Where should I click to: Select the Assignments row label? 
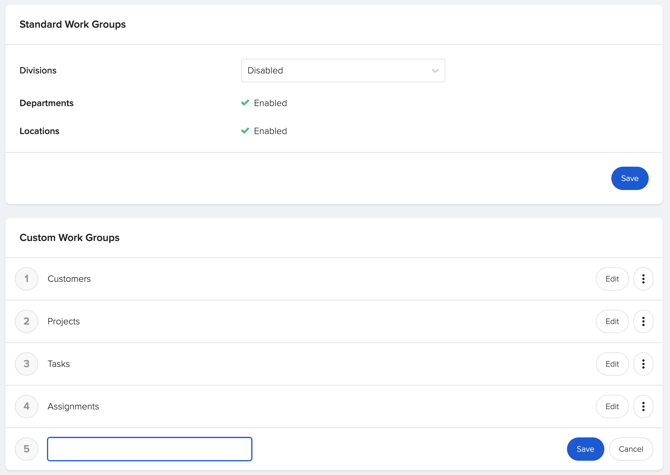click(x=73, y=407)
